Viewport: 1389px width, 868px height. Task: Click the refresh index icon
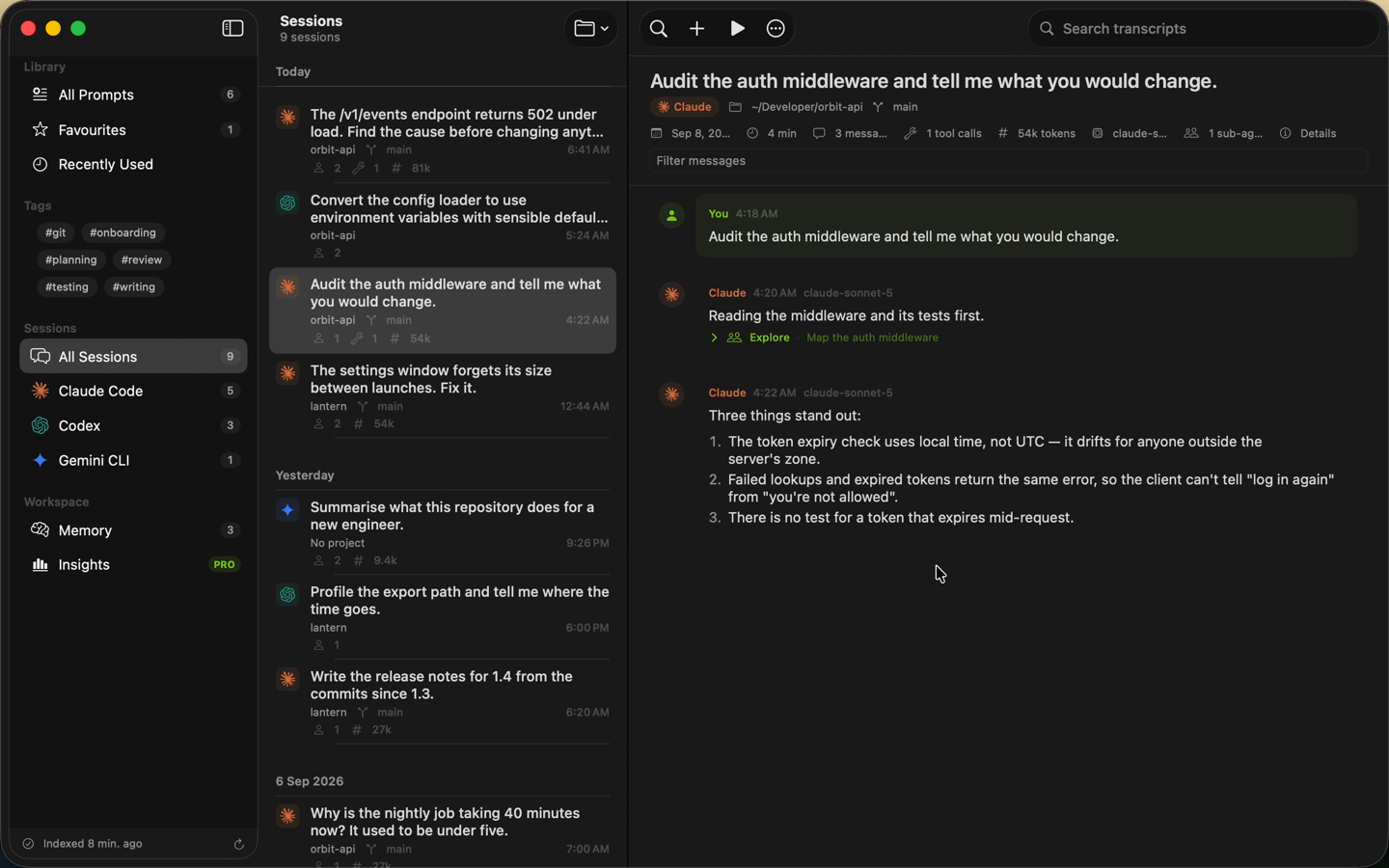click(x=238, y=844)
